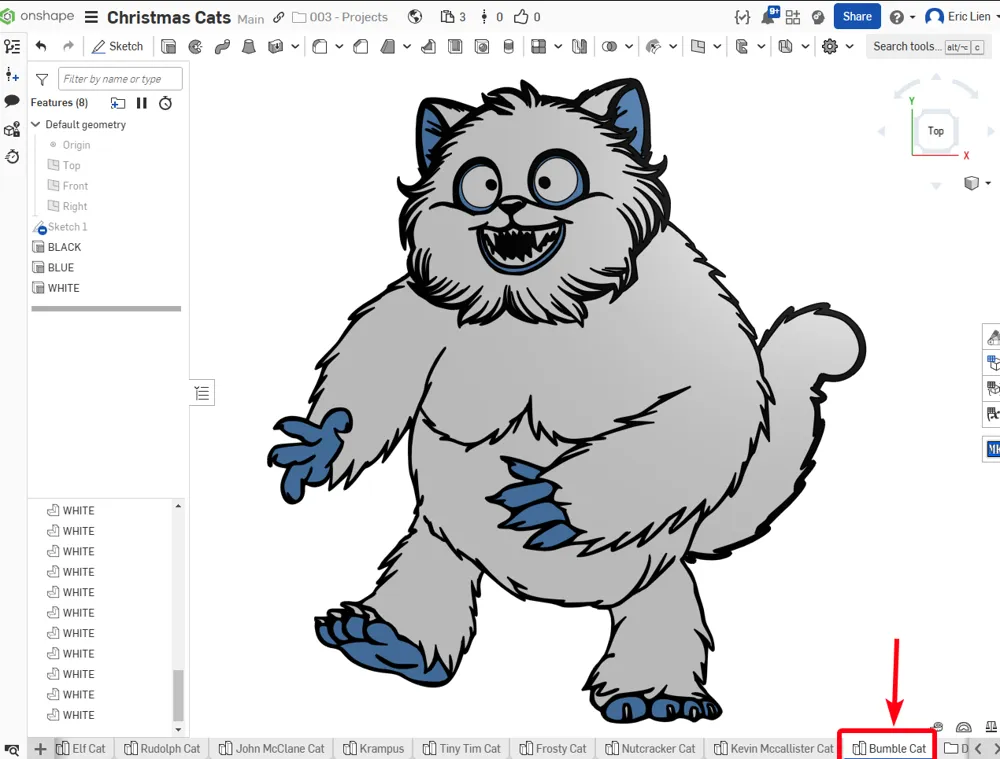Screen dimensions: 1000x759
Task: Select the Shell tool
Action: 455,47
